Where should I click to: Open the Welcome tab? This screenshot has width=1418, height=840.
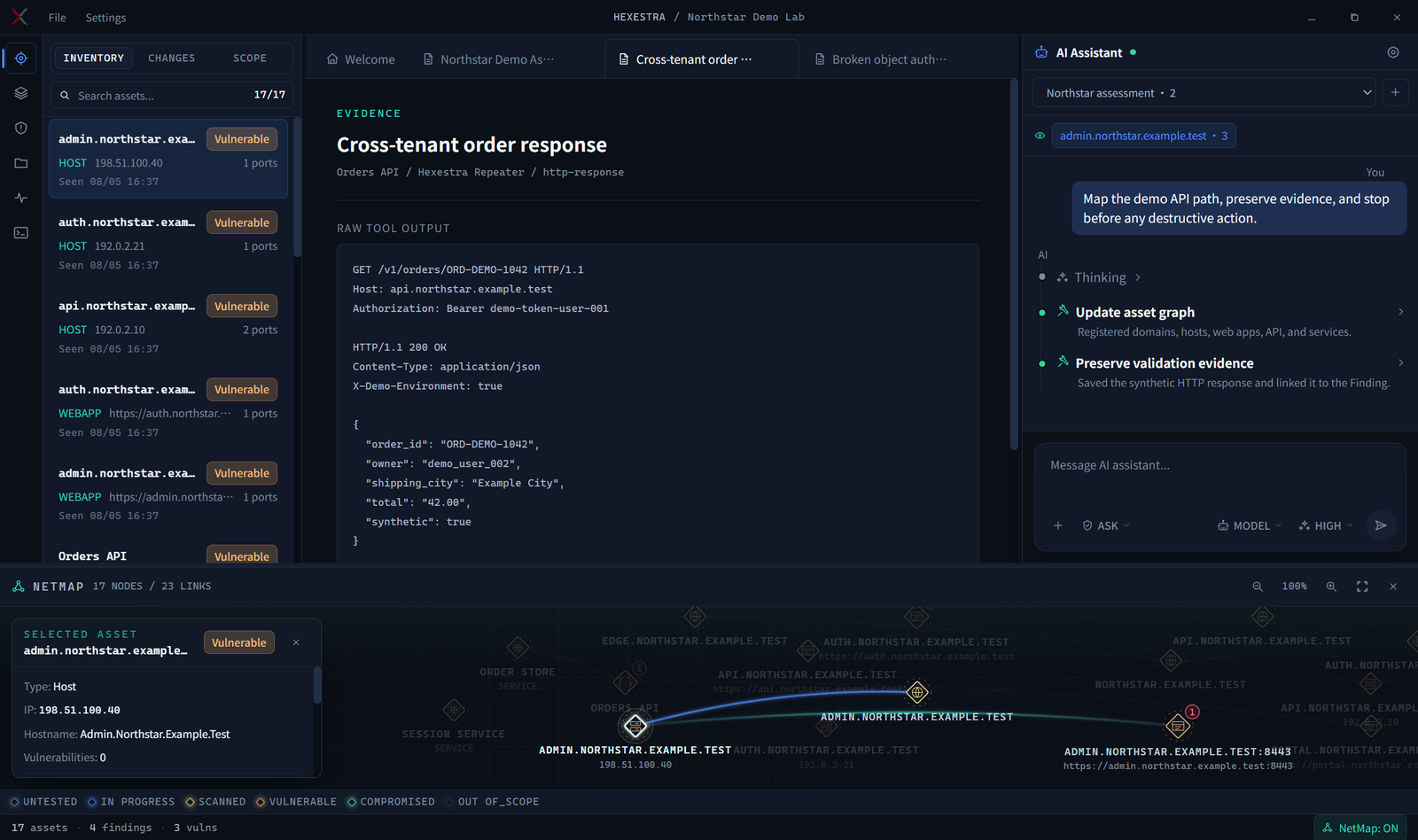pyautogui.click(x=361, y=59)
